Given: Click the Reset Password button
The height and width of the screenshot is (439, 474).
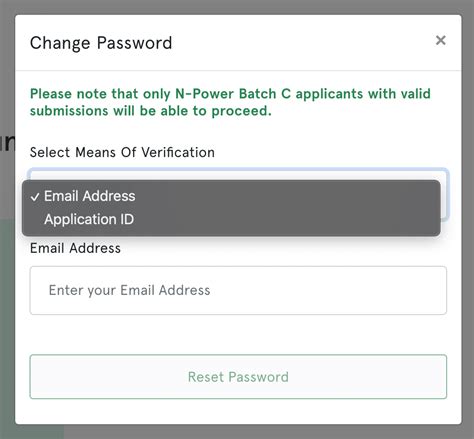Looking at the screenshot, I should point(238,377).
